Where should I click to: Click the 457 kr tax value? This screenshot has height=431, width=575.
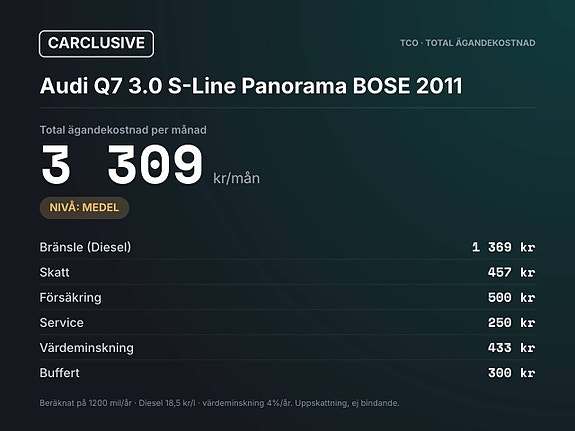512,273
